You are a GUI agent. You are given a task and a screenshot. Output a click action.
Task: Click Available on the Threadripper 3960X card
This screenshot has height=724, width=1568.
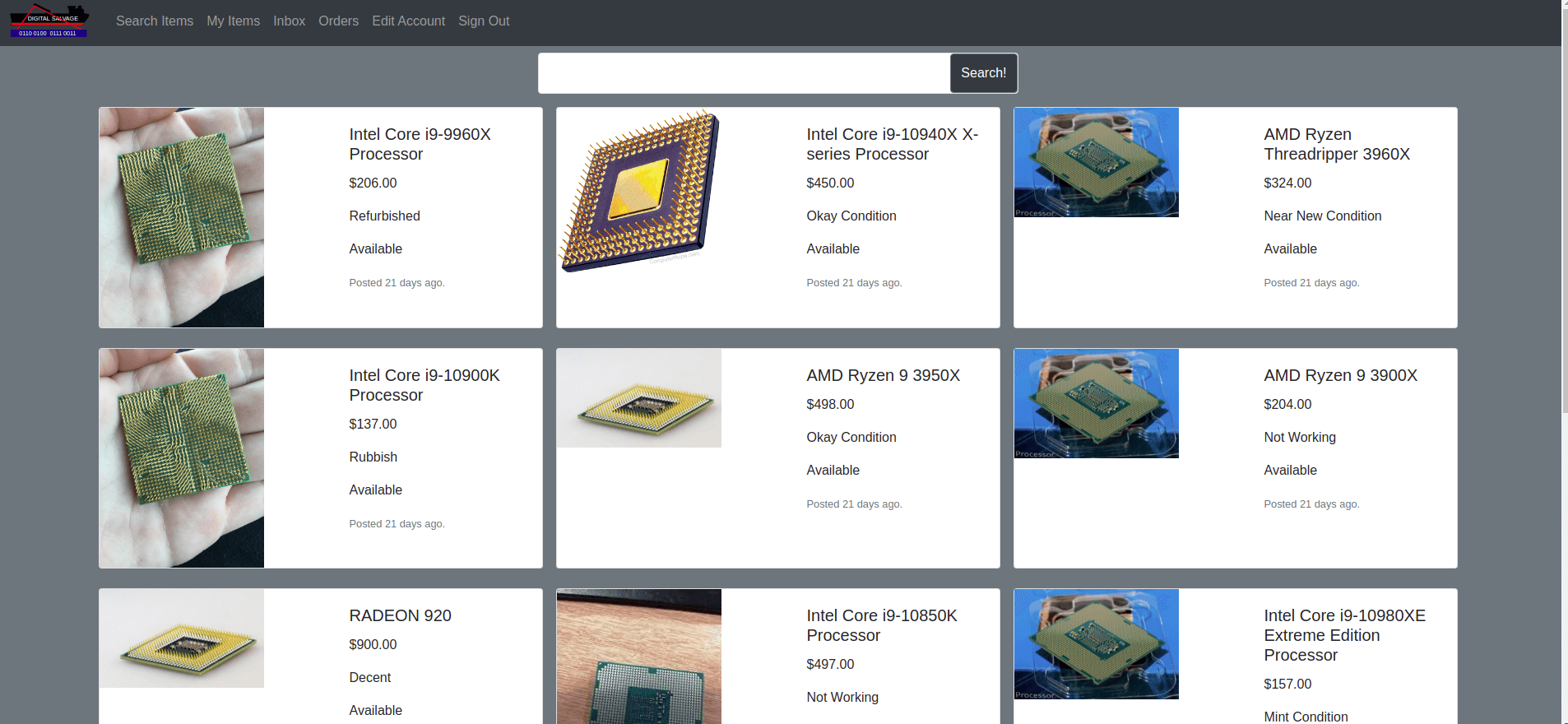pyautogui.click(x=1291, y=248)
